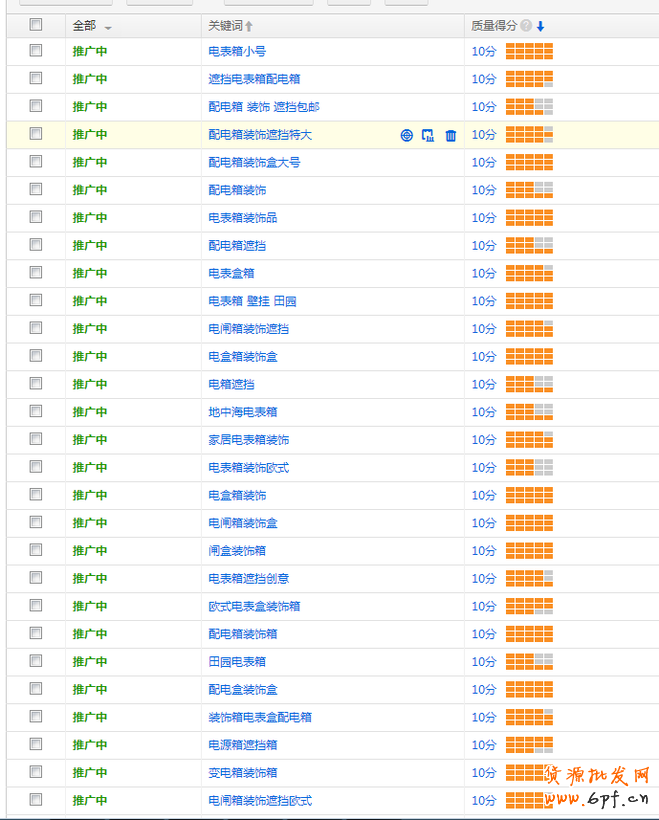Open the keyword link 遮挡电表箱配电箱
The image size is (659, 820).
(x=254, y=79)
